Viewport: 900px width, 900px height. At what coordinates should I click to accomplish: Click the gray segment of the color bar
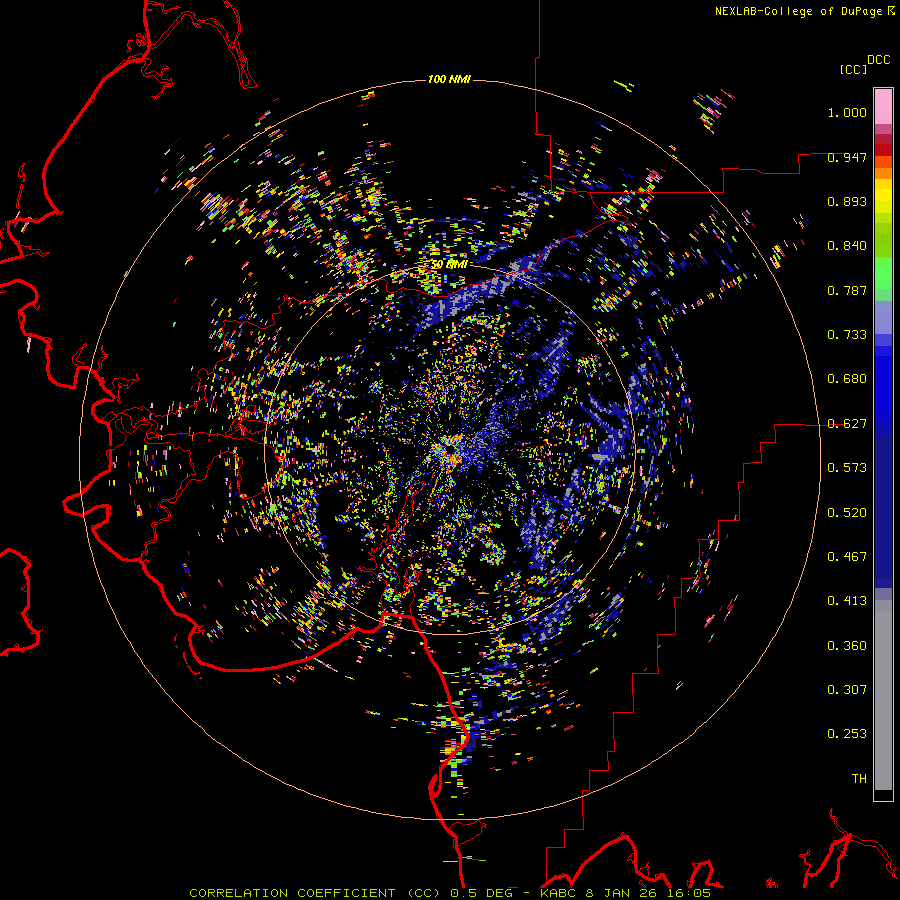[883, 695]
